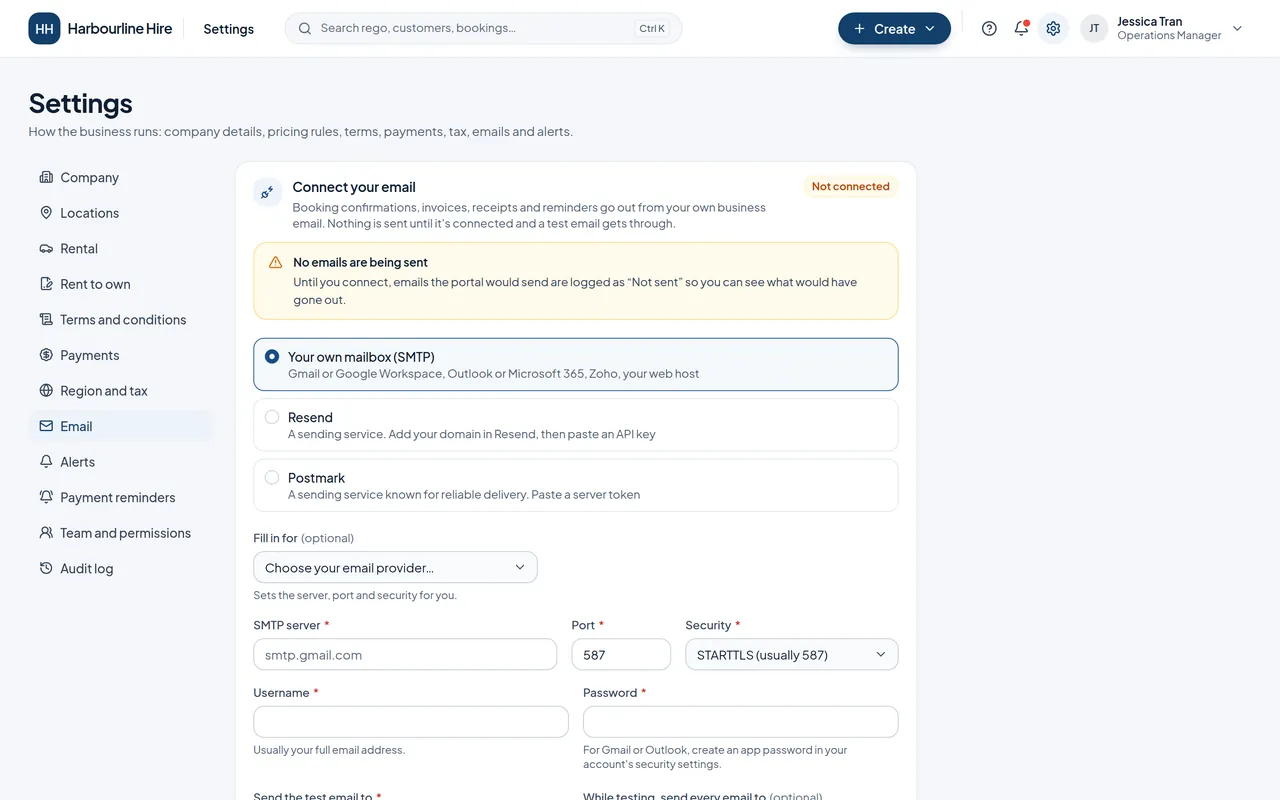
Task: Open the notifications bell
Action: pos(1021,29)
